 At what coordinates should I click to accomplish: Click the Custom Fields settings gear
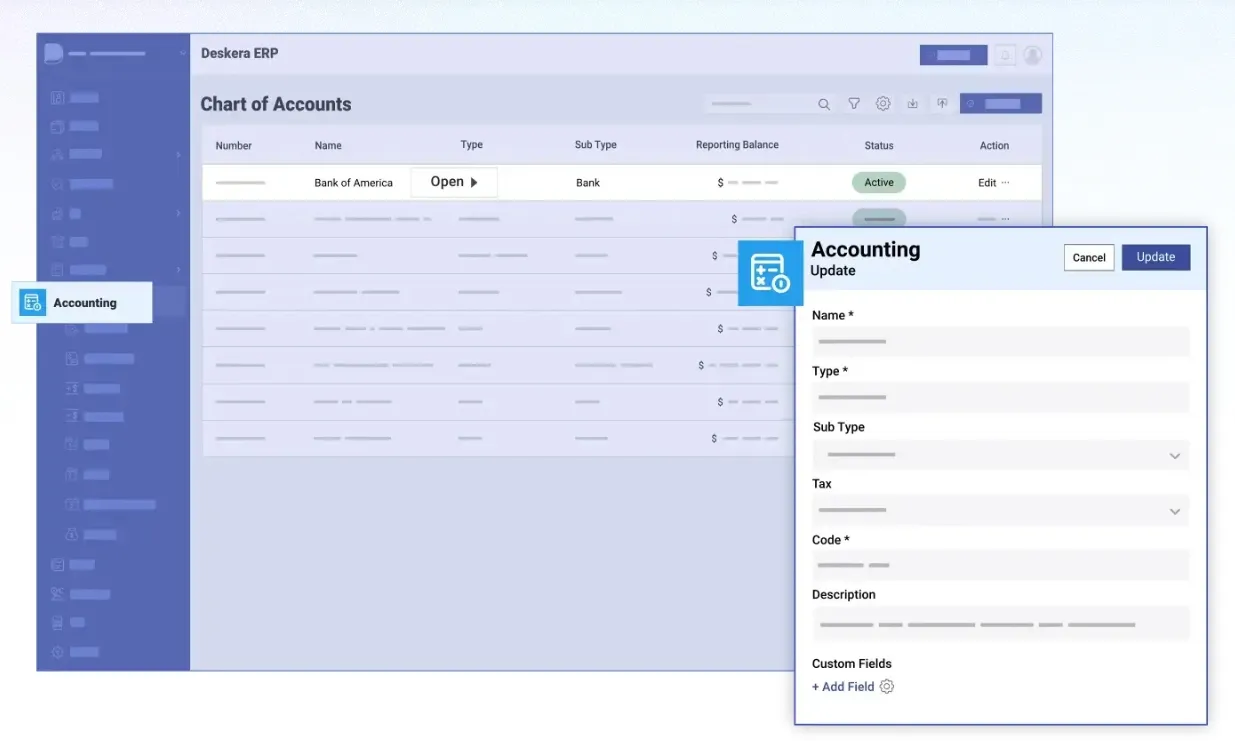tap(887, 687)
